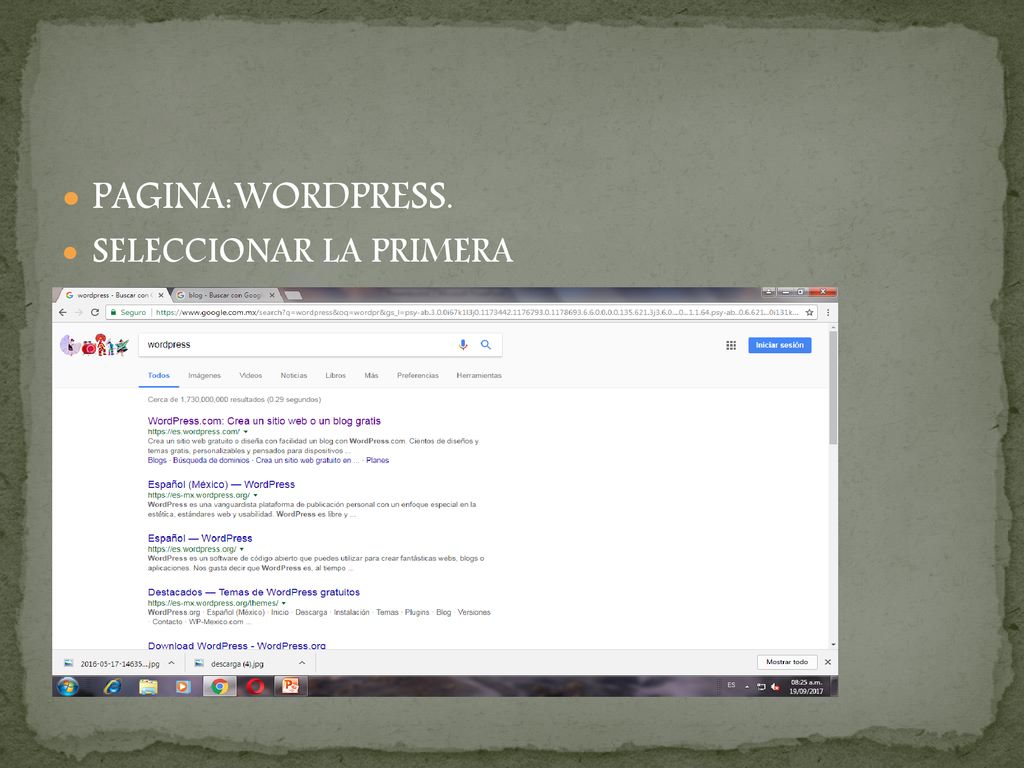This screenshot has width=1024, height=768.
Task: Run search with the magnifying glass icon
Action: coord(486,344)
